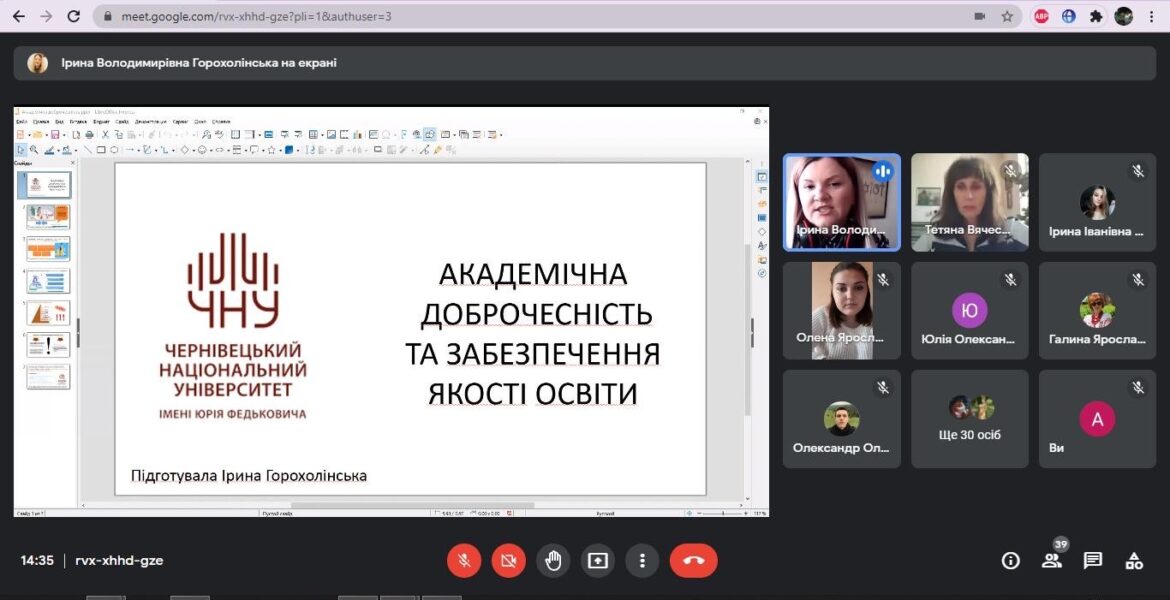
Task: Select the Галина Яросла... participant tile
Action: 1098,310
